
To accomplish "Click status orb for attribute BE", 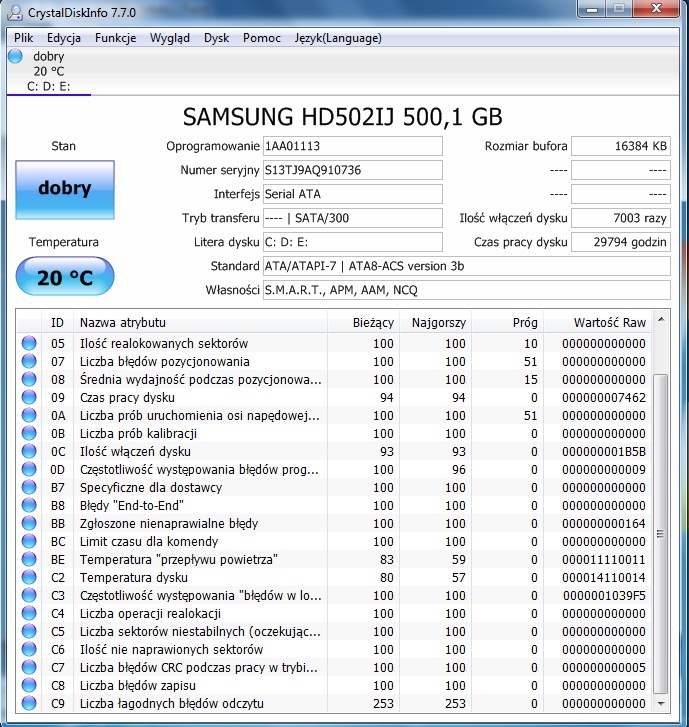I will (29, 559).
